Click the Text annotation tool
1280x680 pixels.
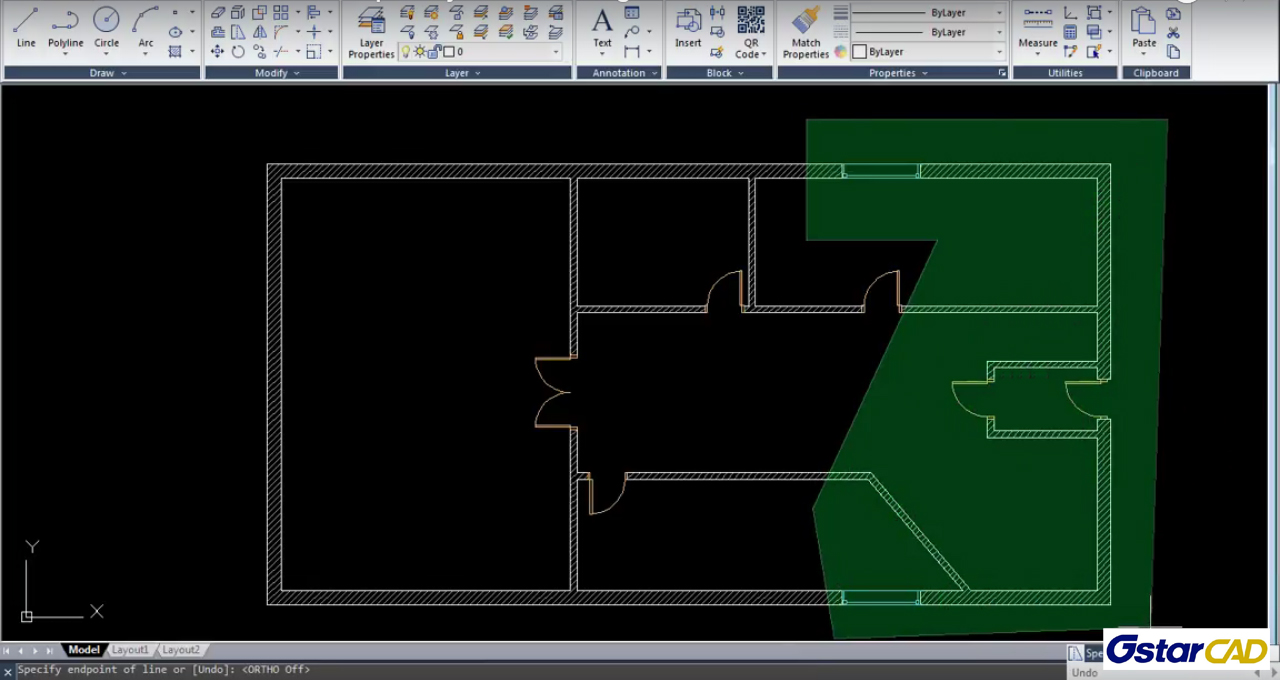coord(602,27)
